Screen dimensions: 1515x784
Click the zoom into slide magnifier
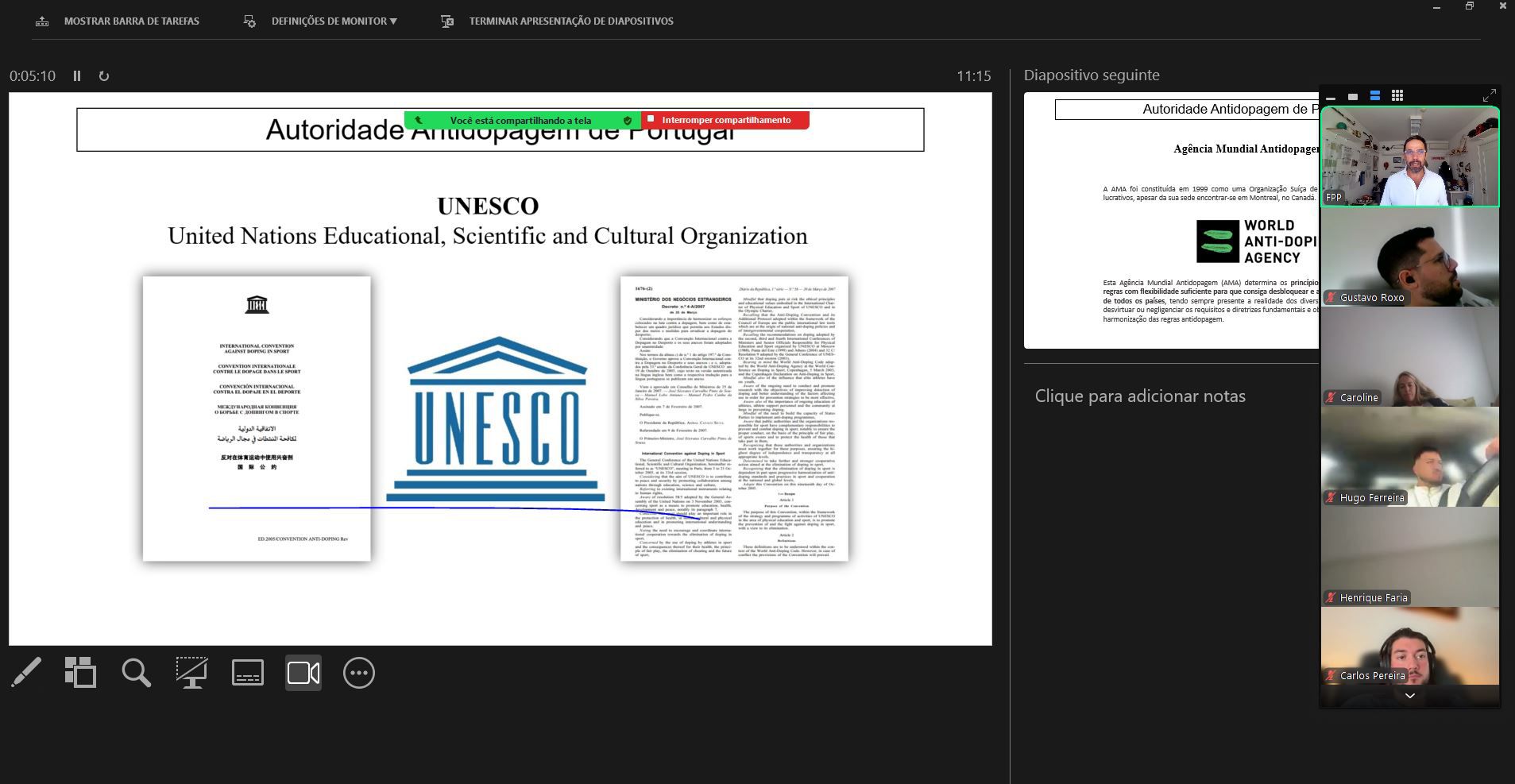point(136,673)
